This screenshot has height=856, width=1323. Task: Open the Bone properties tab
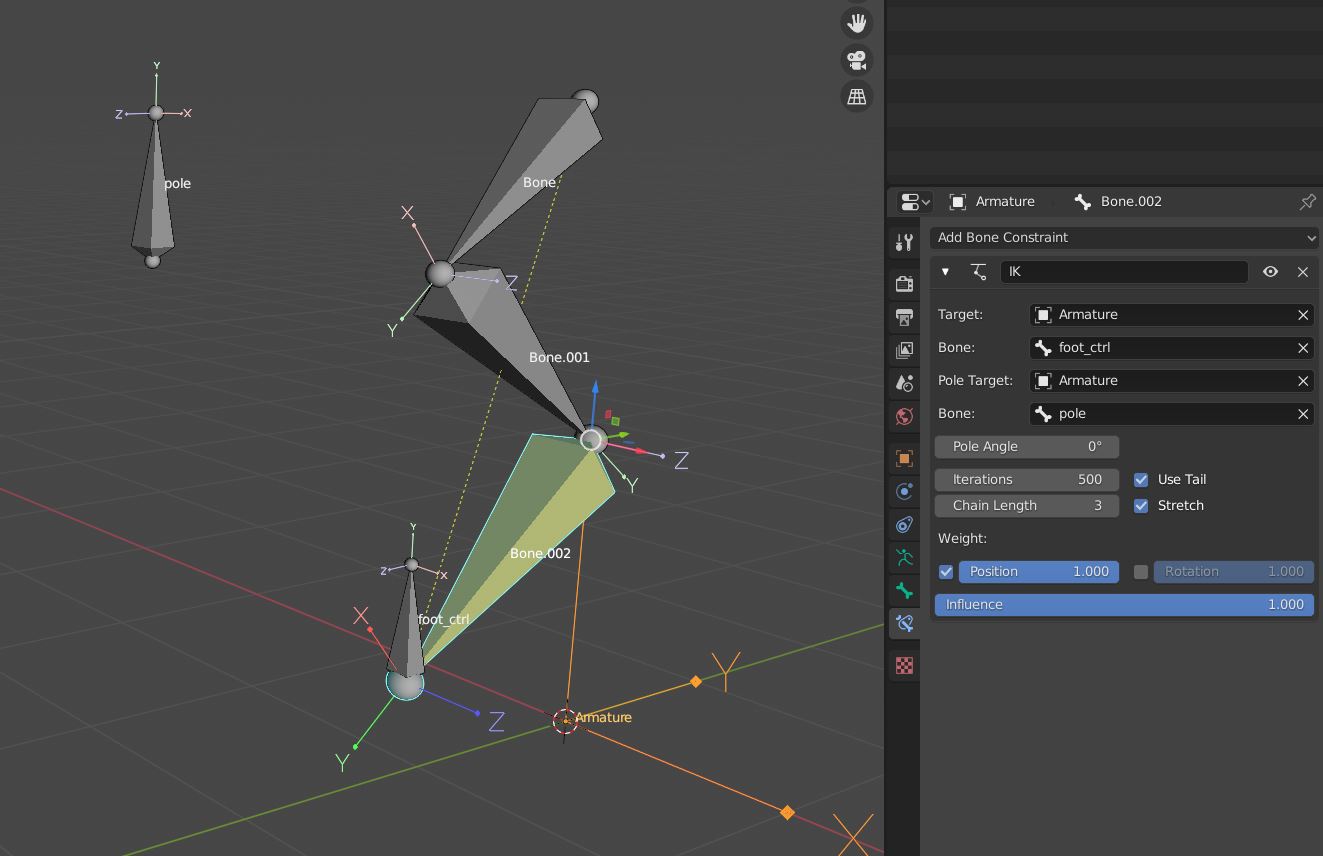(904, 590)
